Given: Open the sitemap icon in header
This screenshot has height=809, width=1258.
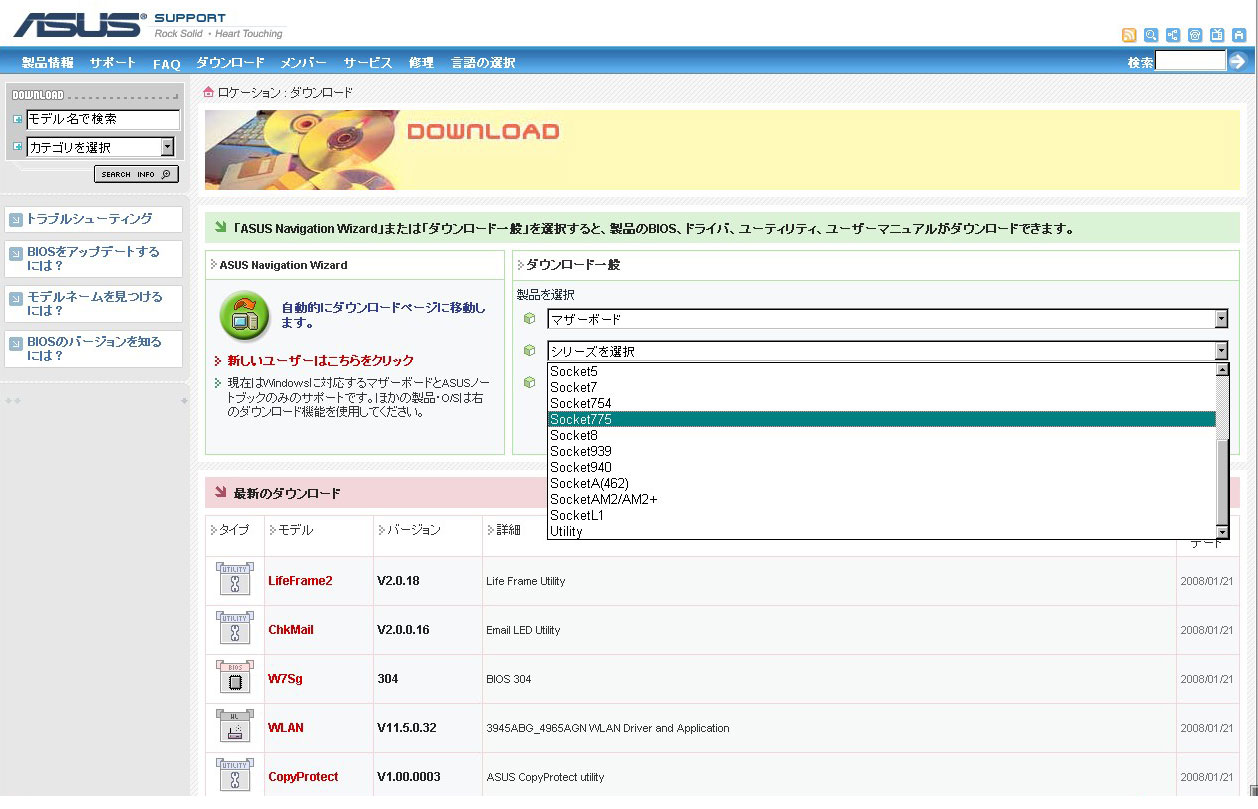Looking at the screenshot, I should [x=1173, y=35].
